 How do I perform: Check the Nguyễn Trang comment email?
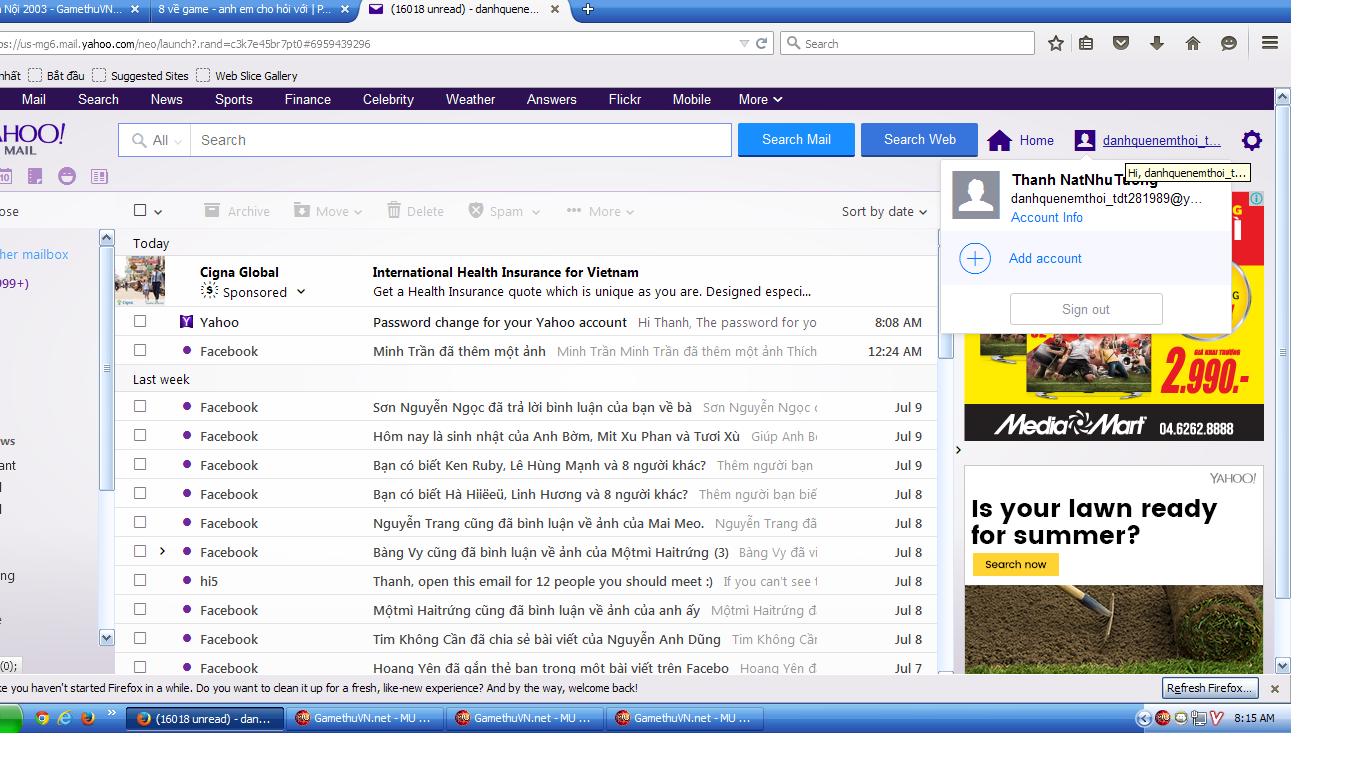tap(140, 522)
